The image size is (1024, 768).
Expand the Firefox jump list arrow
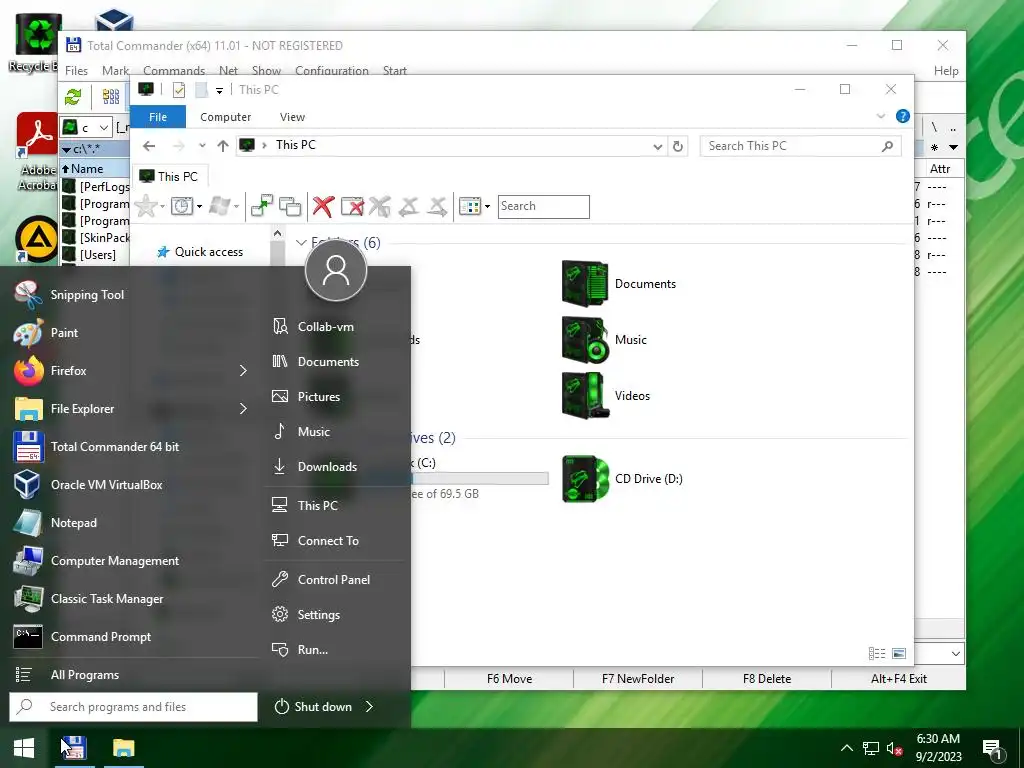tap(243, 370)
